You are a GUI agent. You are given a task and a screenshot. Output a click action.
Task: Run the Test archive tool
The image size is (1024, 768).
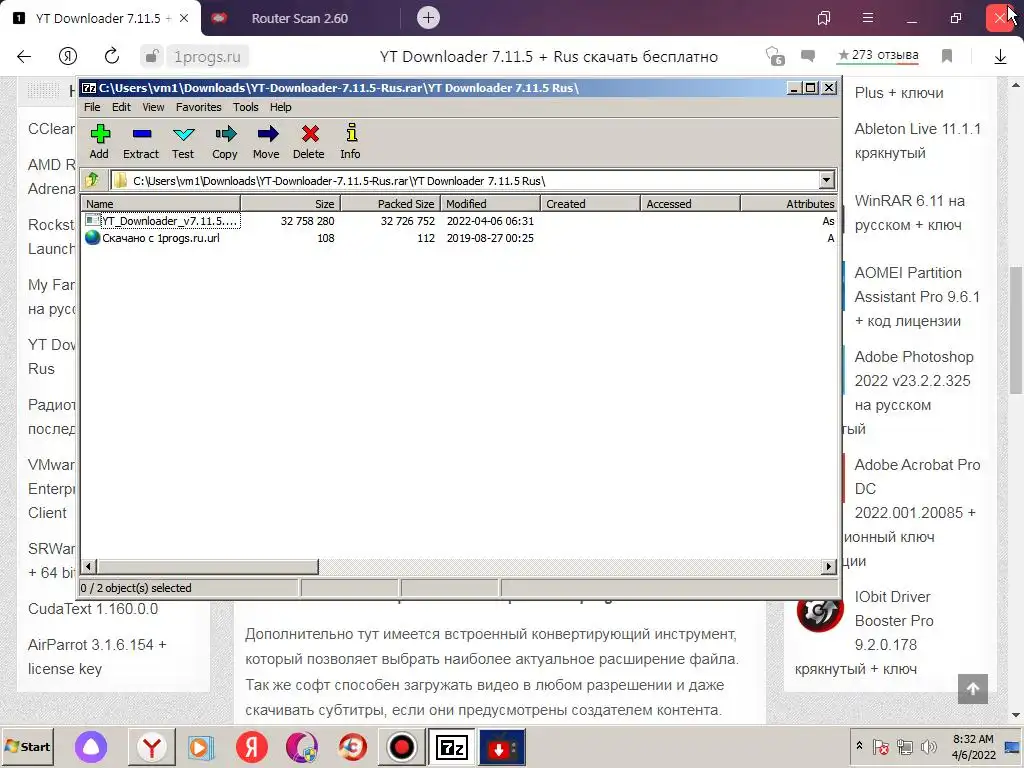tap(183, 141)
